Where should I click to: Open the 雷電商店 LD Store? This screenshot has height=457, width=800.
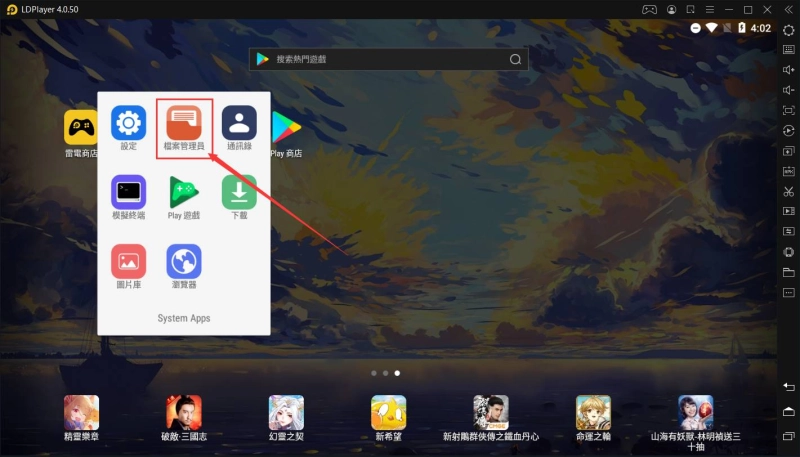click(x=81, y=127)
